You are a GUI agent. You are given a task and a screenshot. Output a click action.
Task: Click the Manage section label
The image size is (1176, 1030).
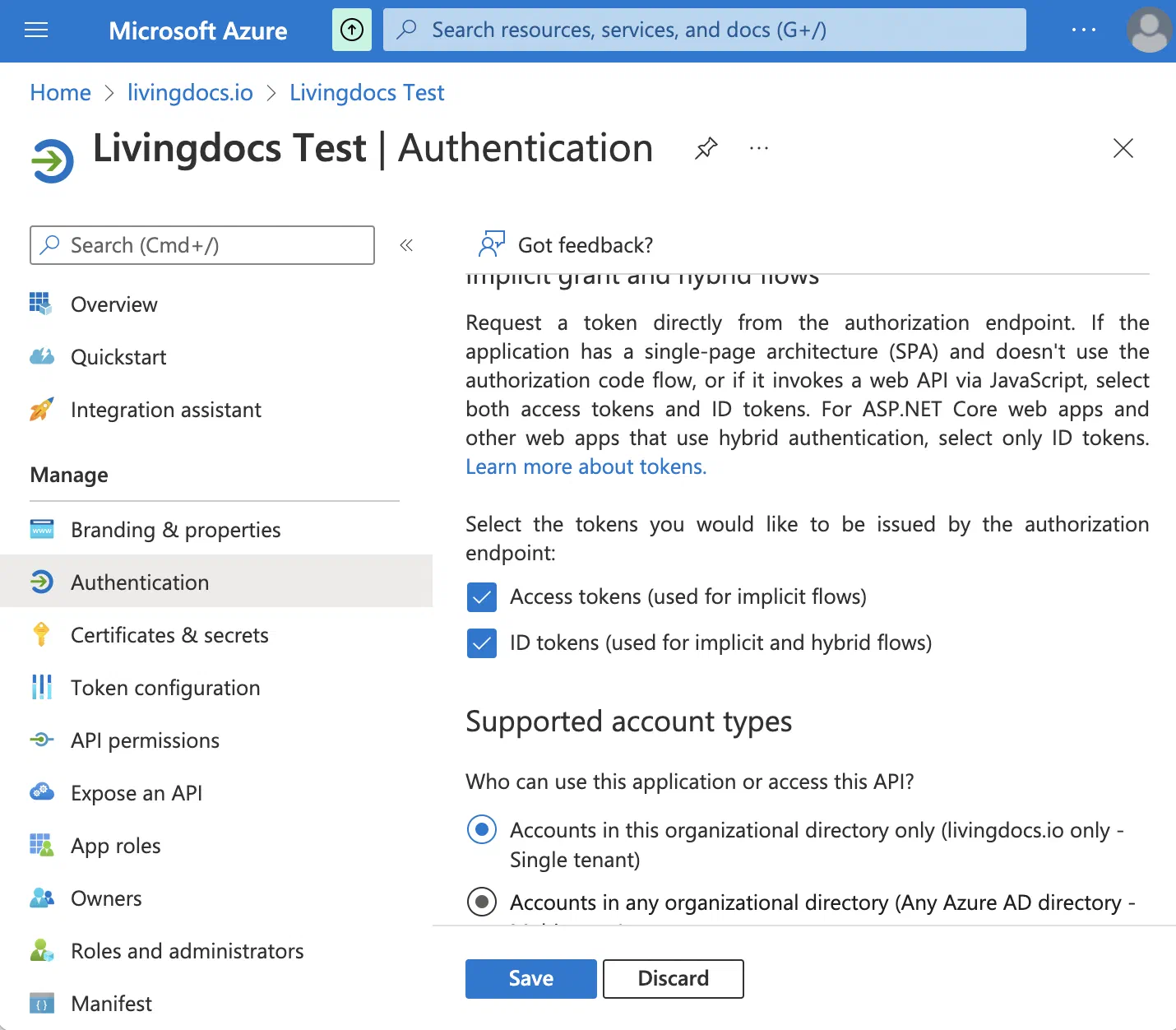tap(69, 475)
